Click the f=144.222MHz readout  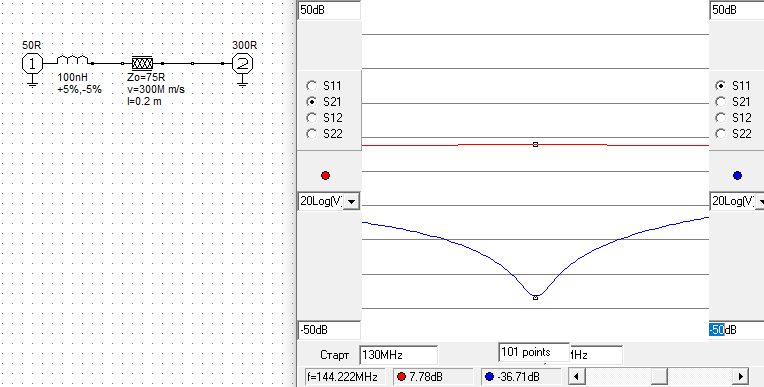coord(345,377)
